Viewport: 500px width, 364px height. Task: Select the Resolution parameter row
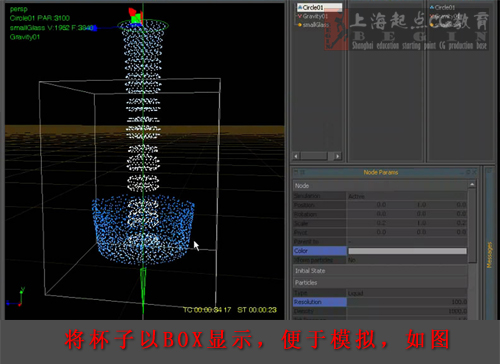click(380, 302)
